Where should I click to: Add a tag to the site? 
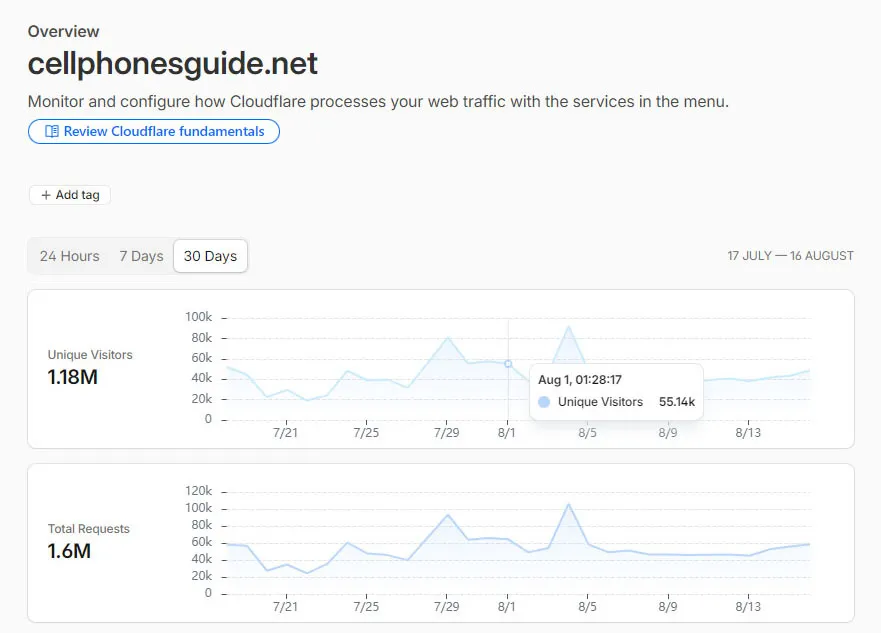(70, 195)
